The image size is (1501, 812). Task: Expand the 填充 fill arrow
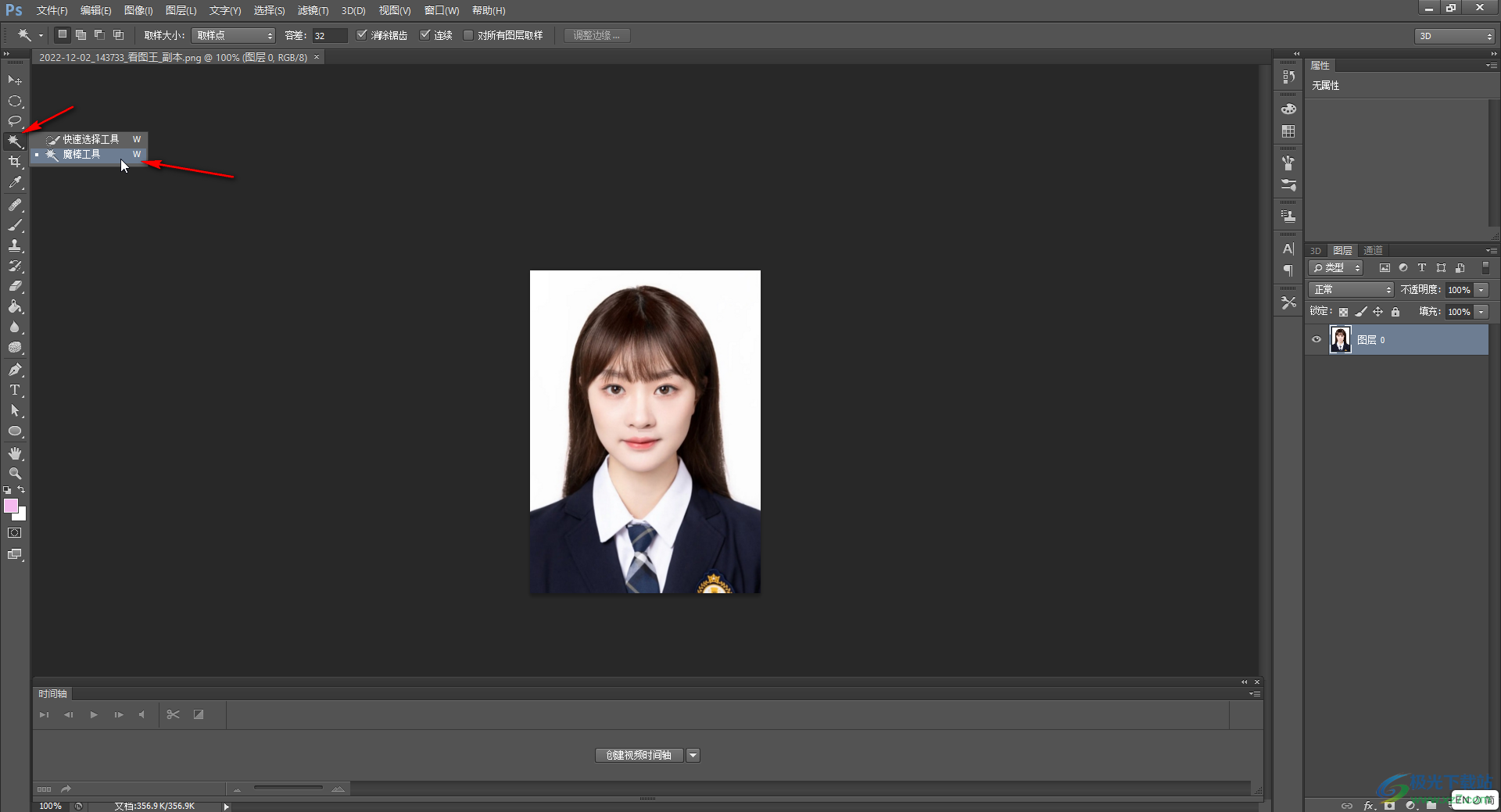(x=1481, y=312)
